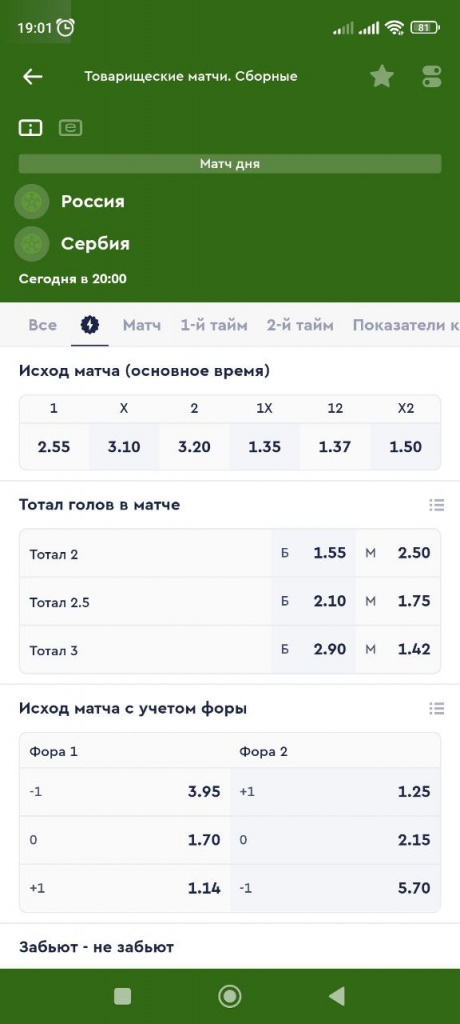This screenshot has height=1024, width=460.
Task: Tap the Россия team logo
Action: (x=32, y=201)
